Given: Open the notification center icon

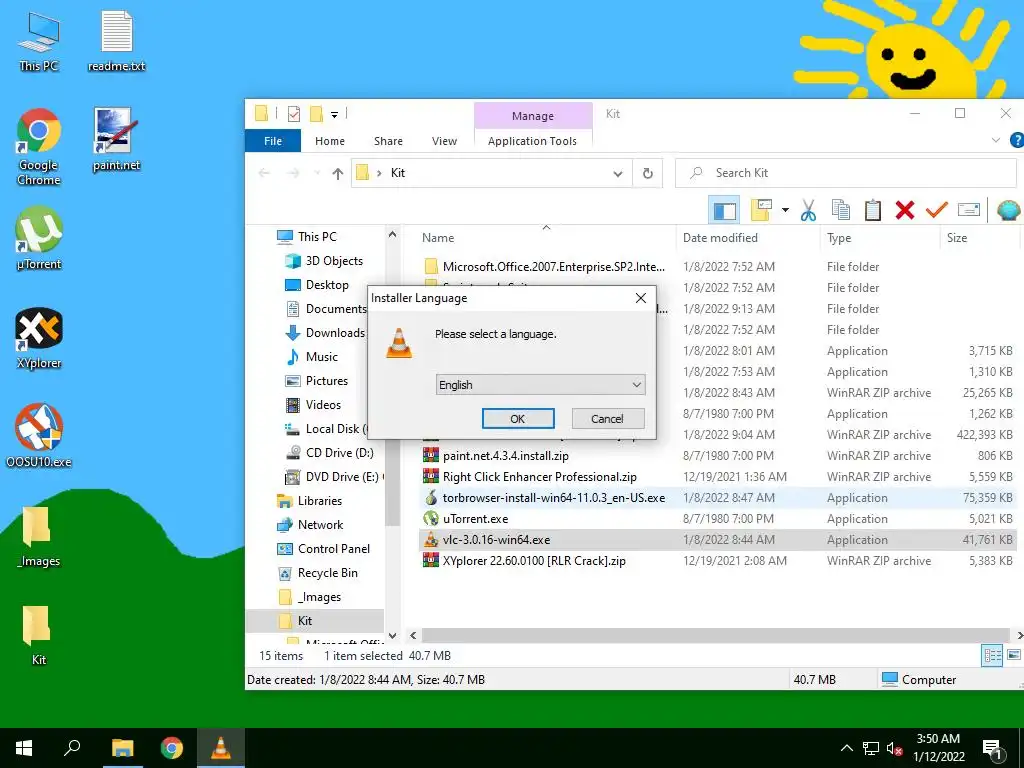Looking at the screenshot, I should (992, 748).
